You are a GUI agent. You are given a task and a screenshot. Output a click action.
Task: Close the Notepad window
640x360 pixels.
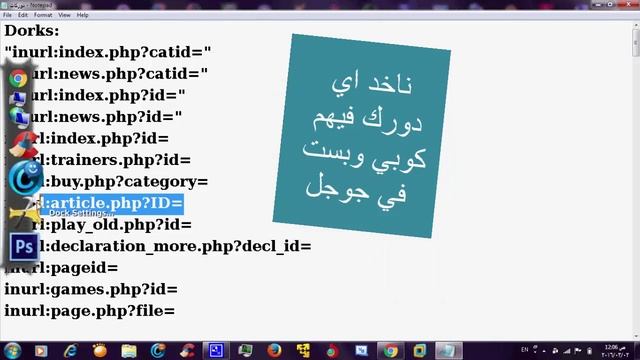pos(629,4)
